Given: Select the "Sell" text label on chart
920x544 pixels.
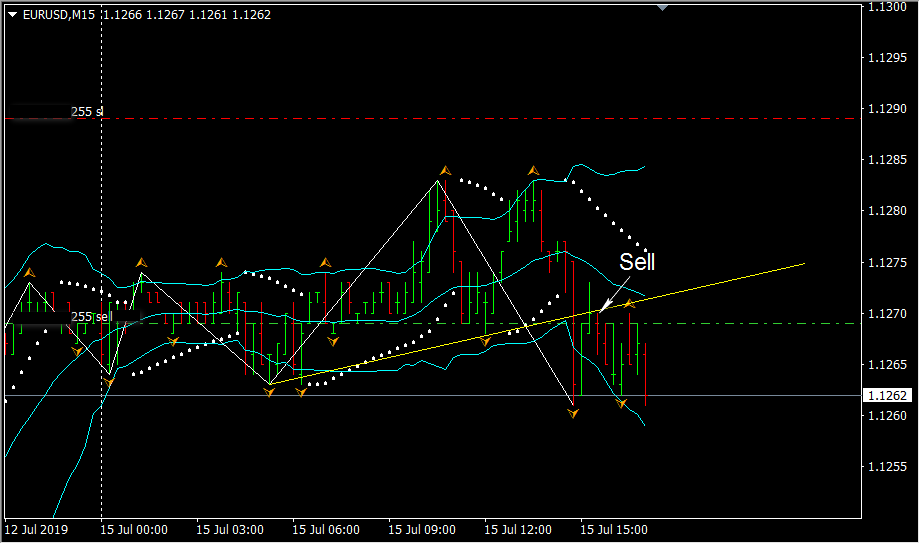Looking at the screenshot, I should tap(637, 262).
